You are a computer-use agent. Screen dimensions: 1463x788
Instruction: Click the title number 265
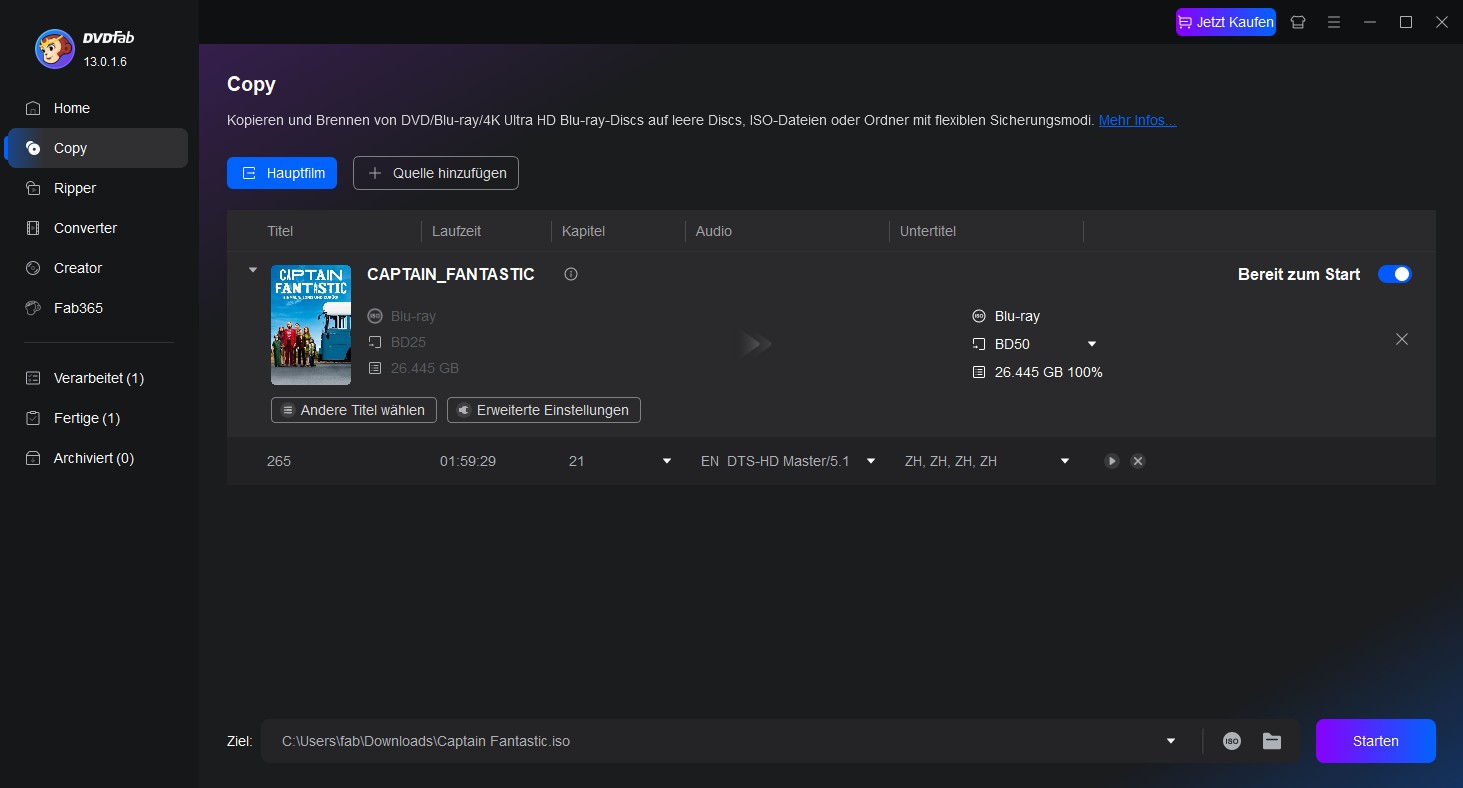[x=279, y=461]
